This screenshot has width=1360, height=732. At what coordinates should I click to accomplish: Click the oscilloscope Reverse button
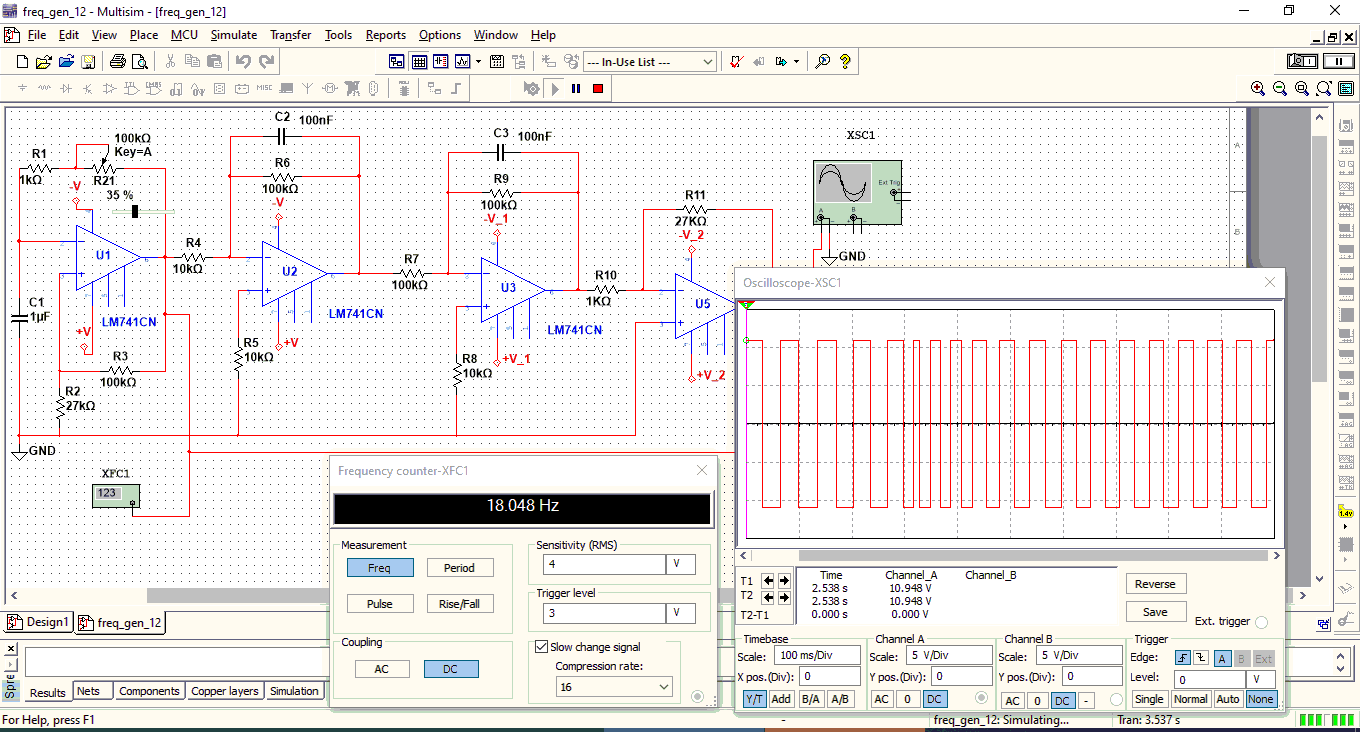tap(1155, 584)
